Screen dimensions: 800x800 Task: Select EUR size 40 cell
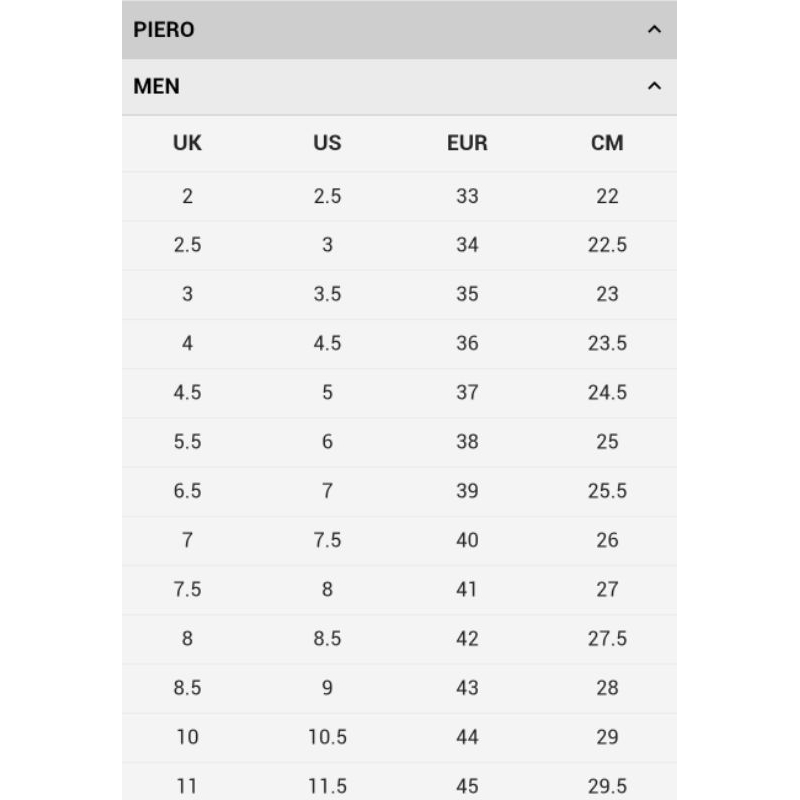[467, 540]
